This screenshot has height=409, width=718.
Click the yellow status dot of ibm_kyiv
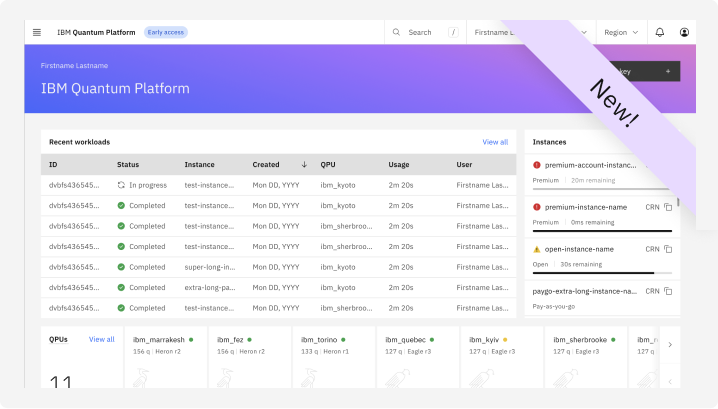[505, 340]
